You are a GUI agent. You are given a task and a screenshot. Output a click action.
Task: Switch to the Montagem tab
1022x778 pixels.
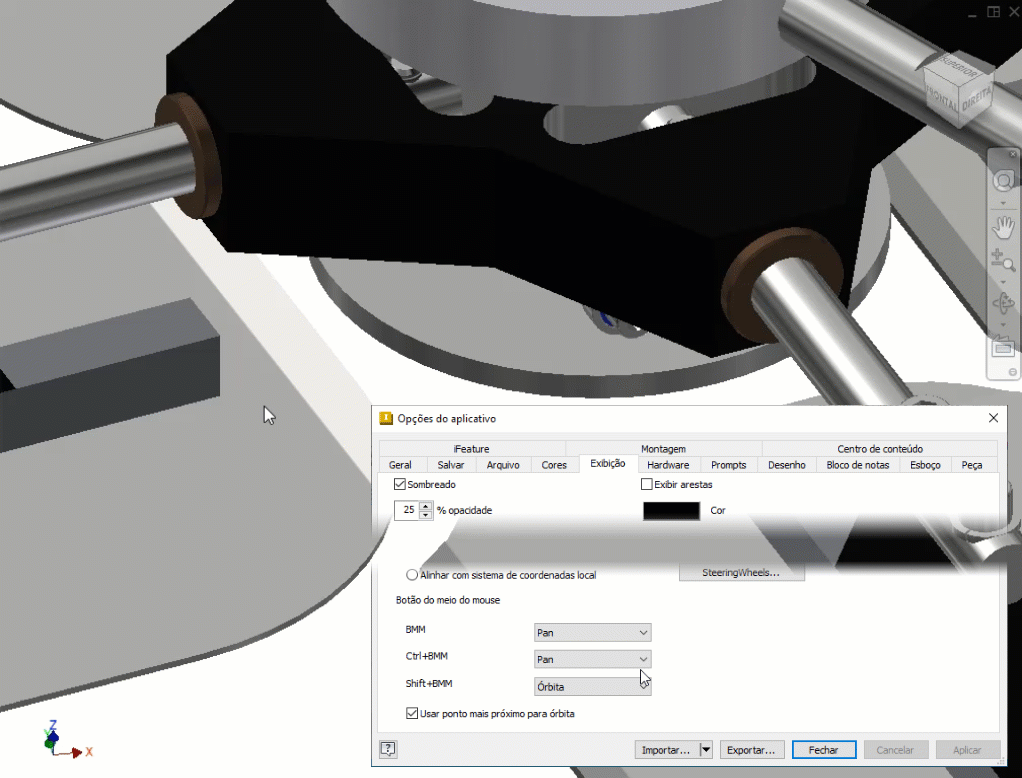pos(664,449)
